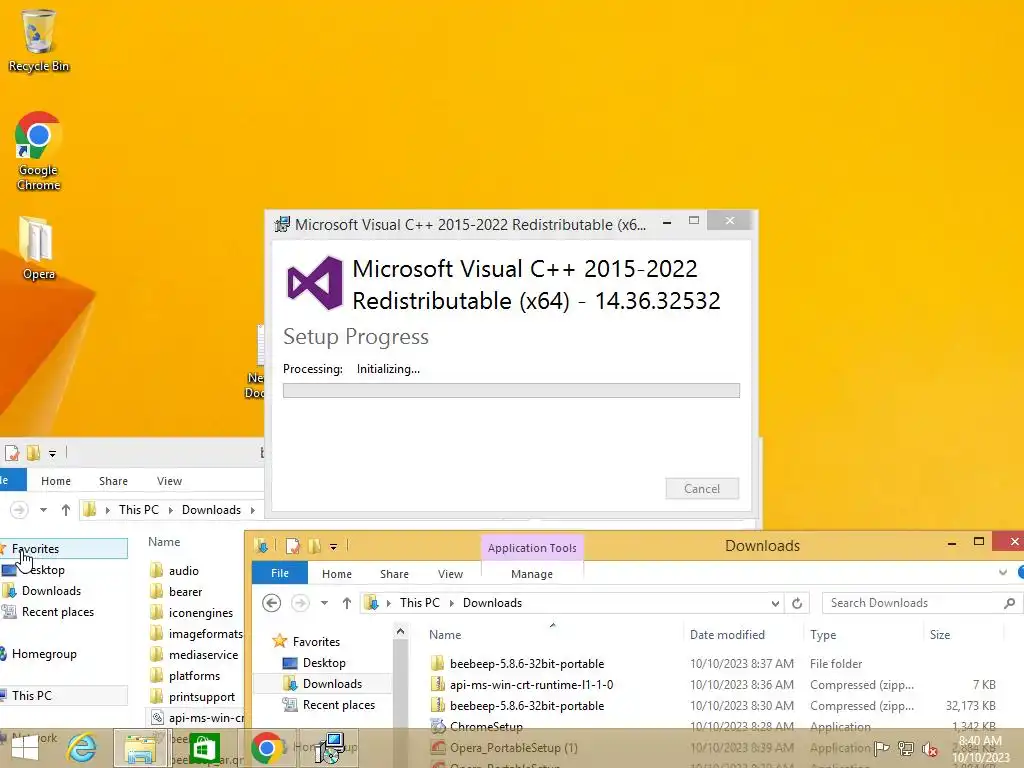Expand address bar history dropdown in Downloads
Screen dimensions: 1024x768
coord(775,603)
